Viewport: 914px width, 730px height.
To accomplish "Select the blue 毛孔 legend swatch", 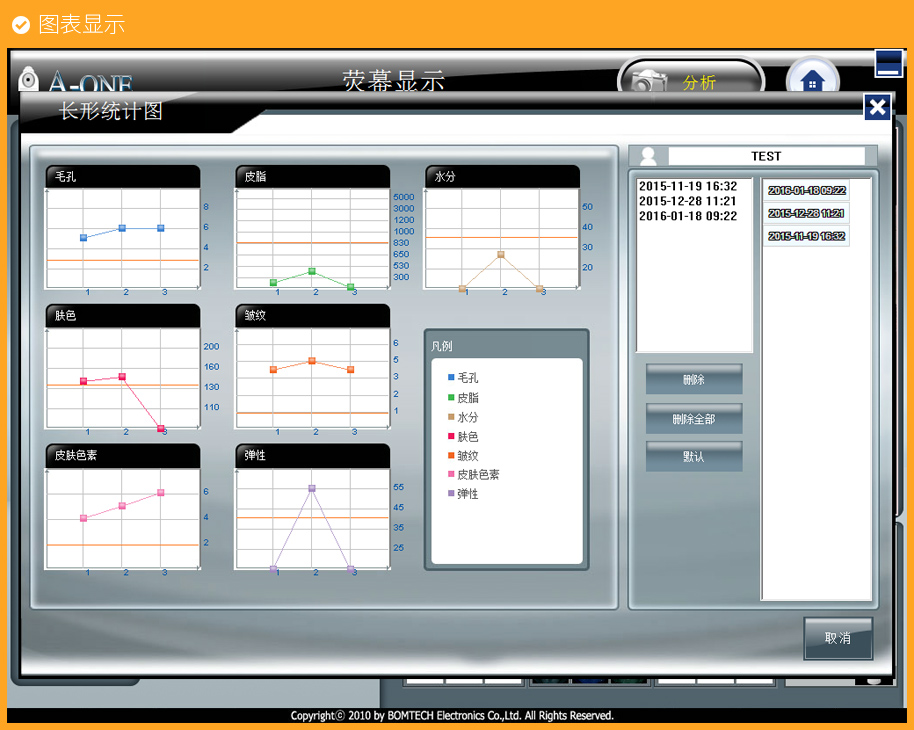I will click(x=451, y=378).
